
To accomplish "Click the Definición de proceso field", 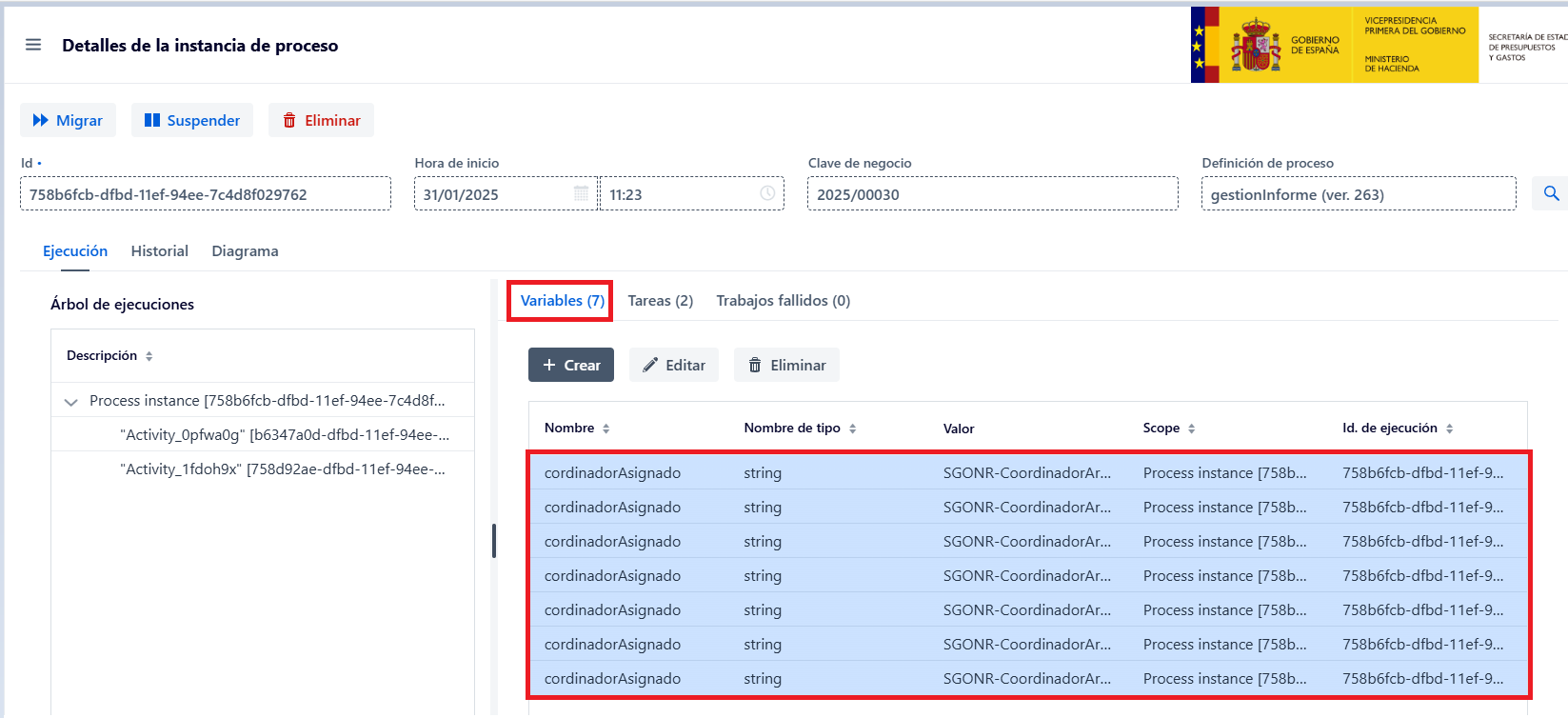I will click(x=1359, y=193).
